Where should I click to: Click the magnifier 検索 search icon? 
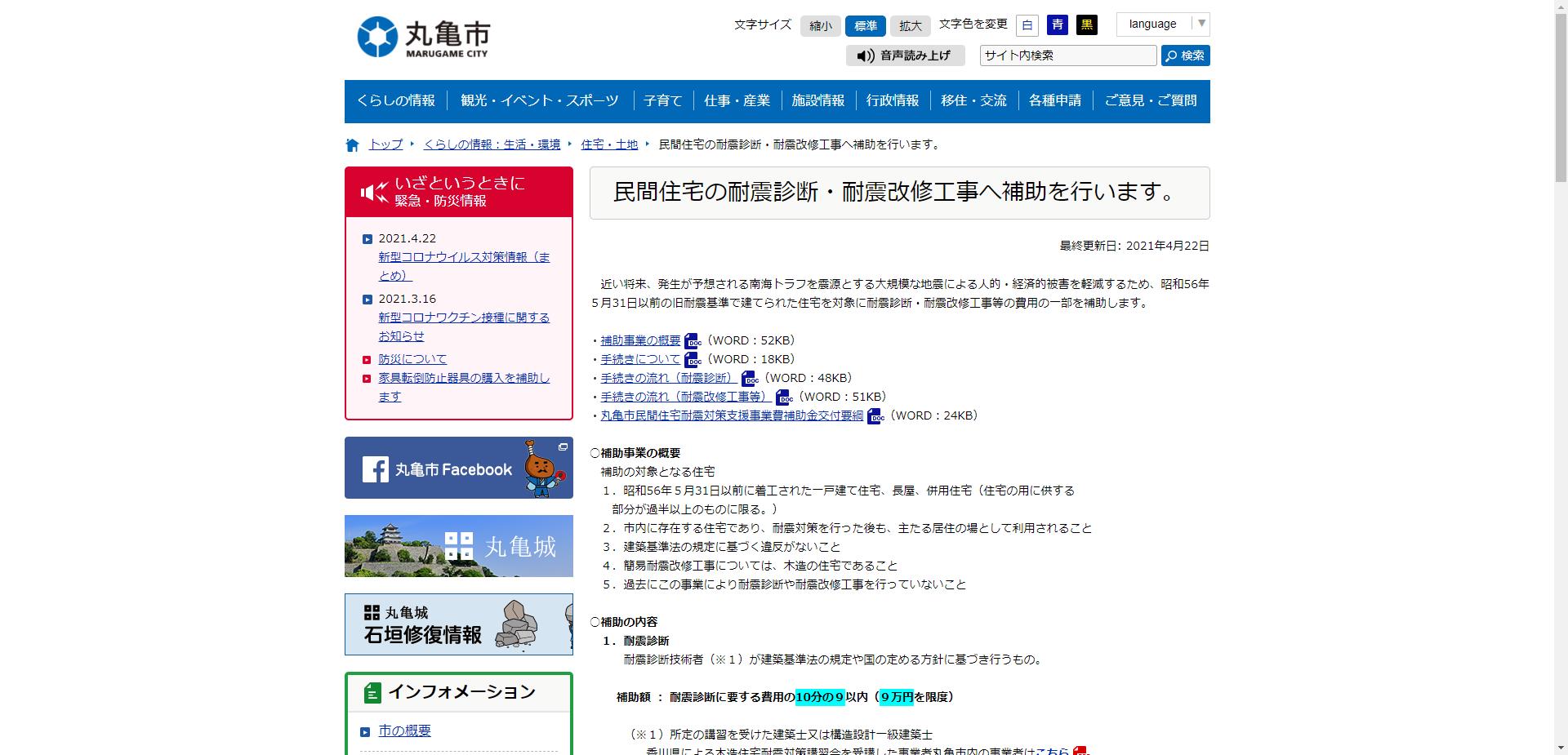pos(1172,56)
